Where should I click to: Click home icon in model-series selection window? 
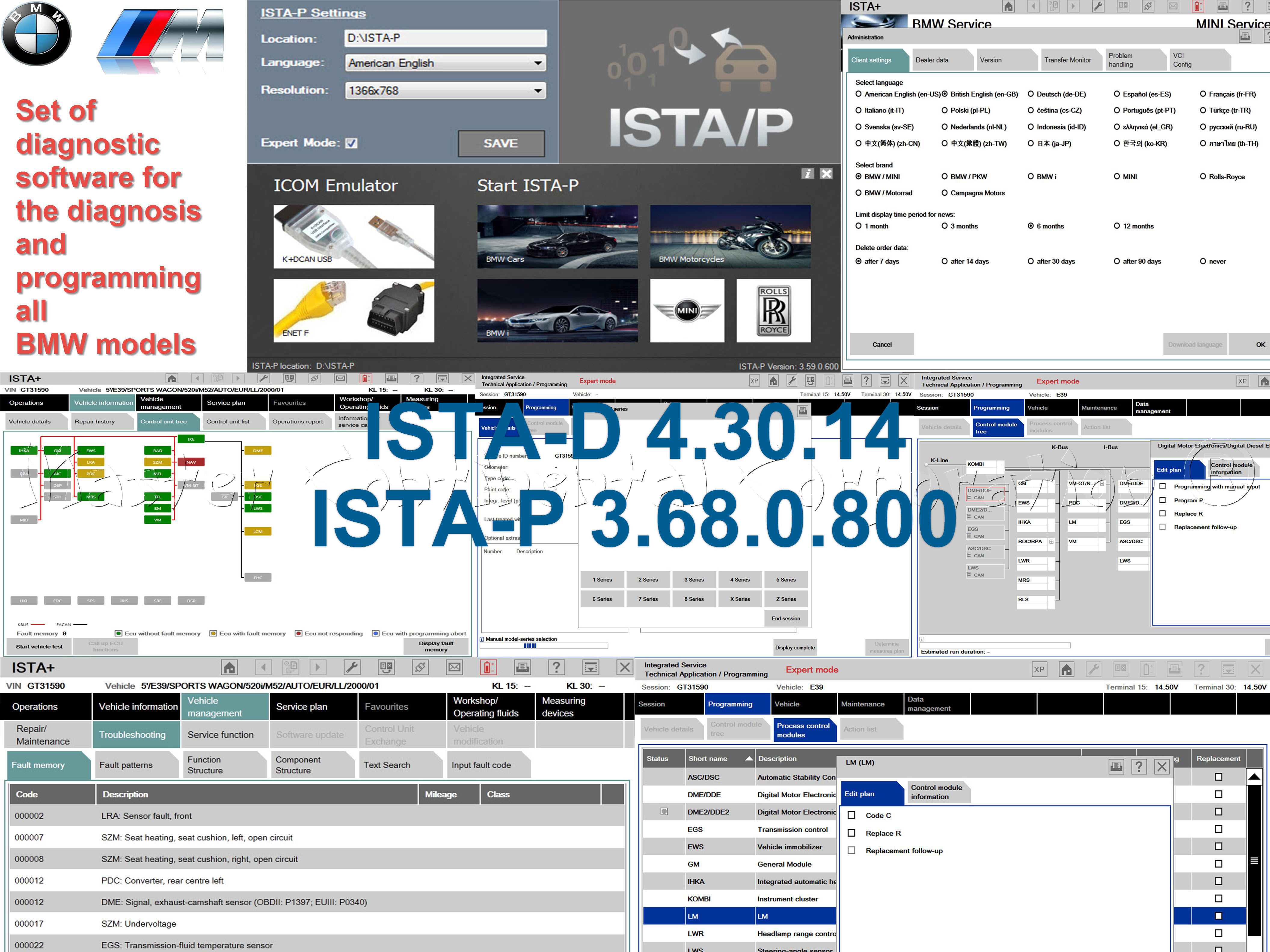pyautogui.click(x=773, y=380)
